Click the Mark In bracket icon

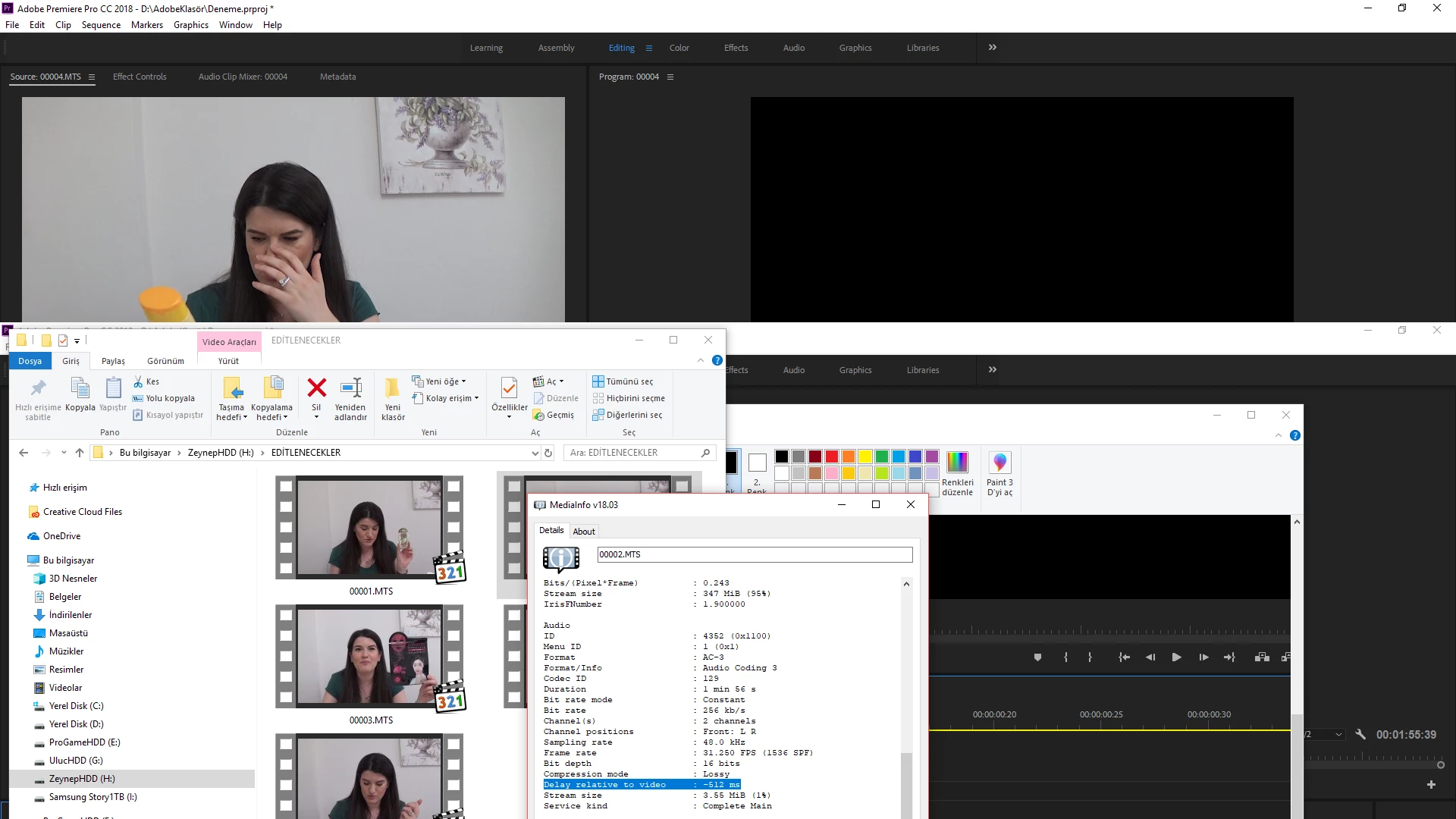[x=1065, y=657]
